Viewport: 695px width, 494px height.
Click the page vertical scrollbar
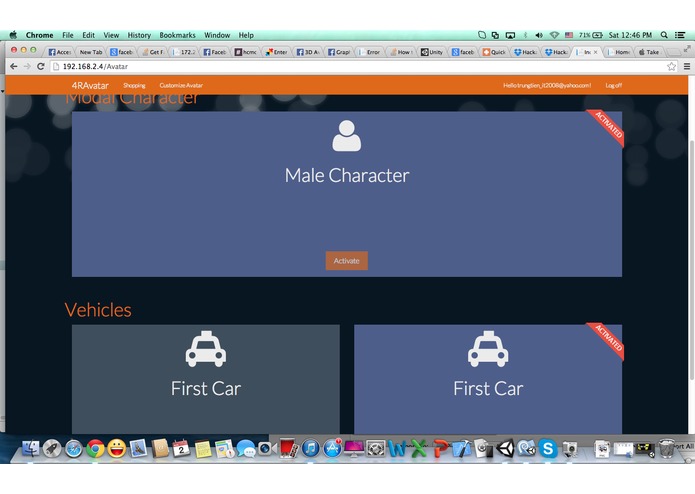click(691, 259)
